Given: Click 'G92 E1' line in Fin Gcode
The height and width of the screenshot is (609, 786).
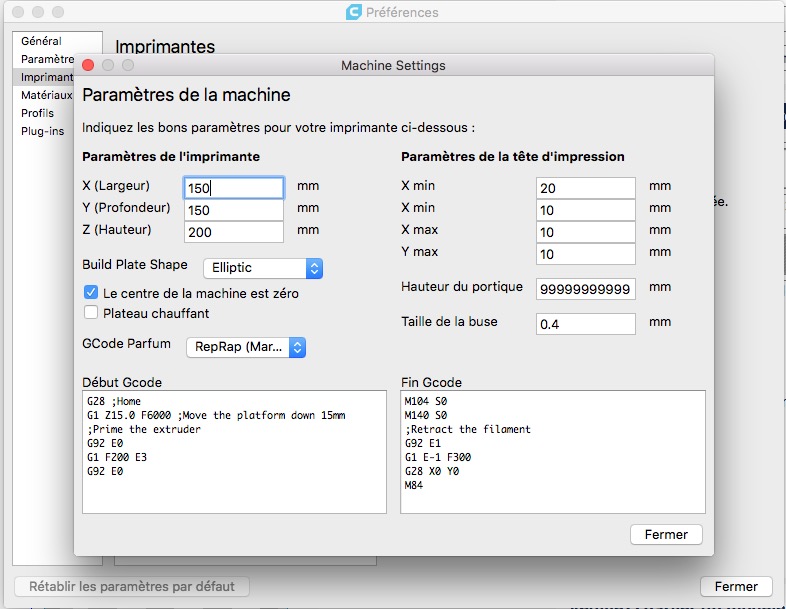Looking at the screenshot, I should (423, 443).
